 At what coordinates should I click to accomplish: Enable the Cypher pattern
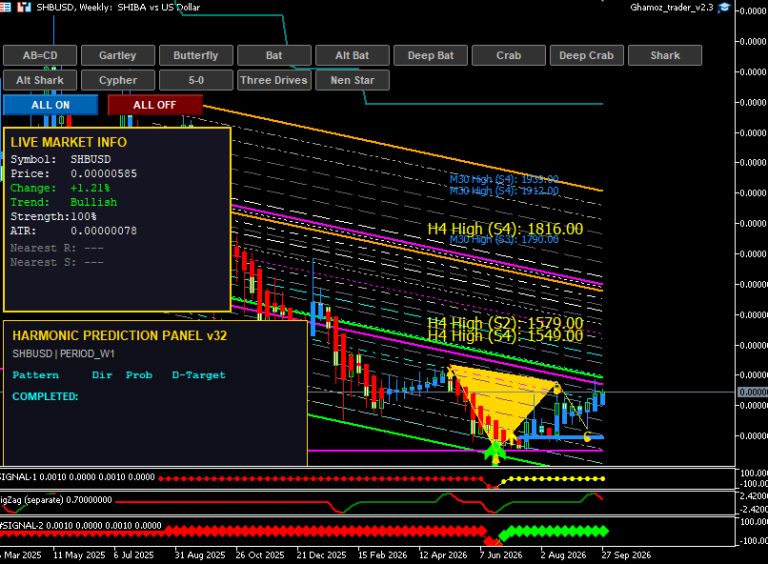pos(118,80)
